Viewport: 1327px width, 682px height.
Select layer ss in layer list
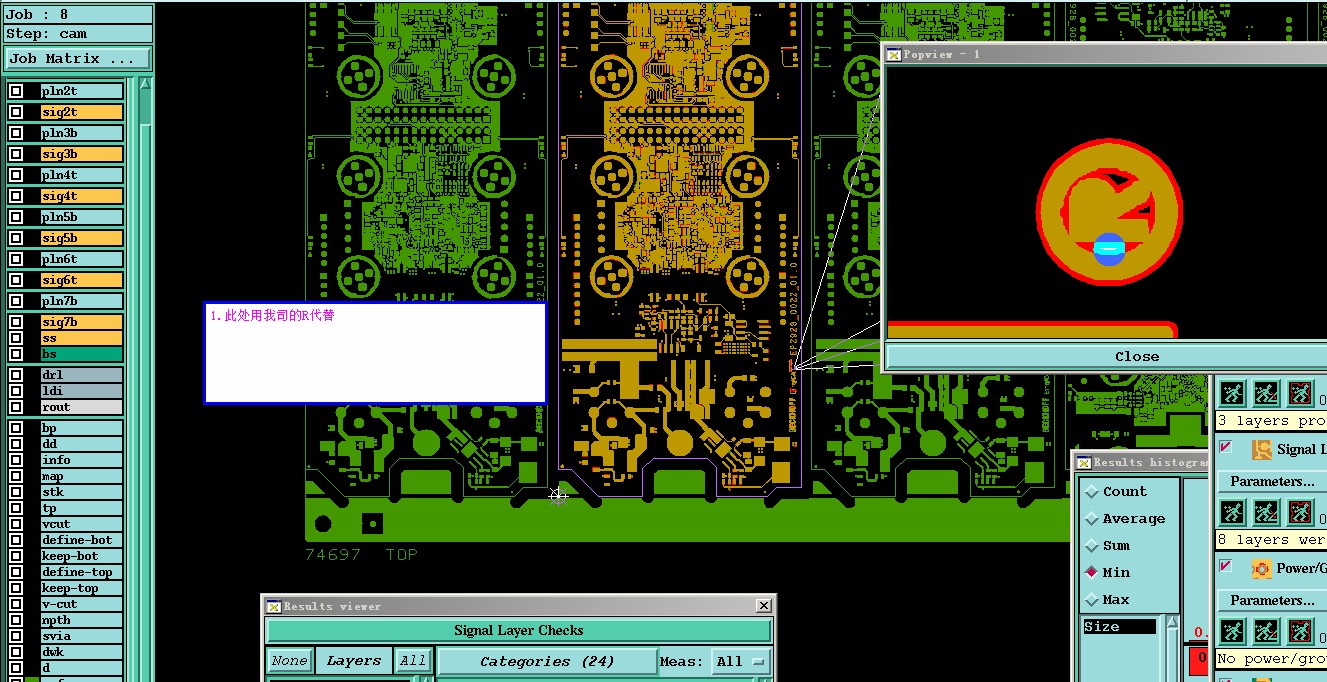[82, 338]
